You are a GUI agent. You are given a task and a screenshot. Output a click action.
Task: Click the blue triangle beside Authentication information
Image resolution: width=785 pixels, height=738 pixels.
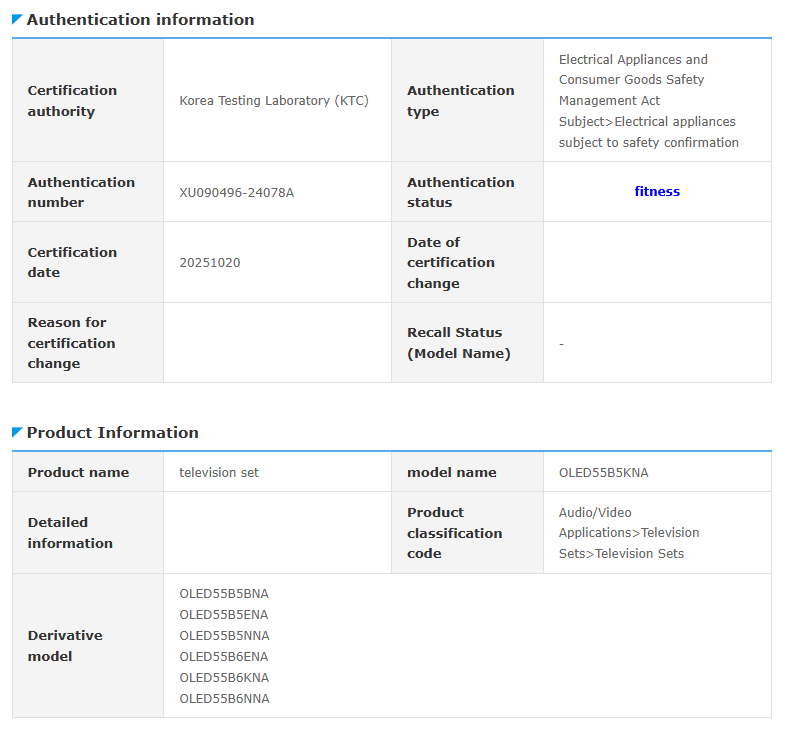(17, 19)
